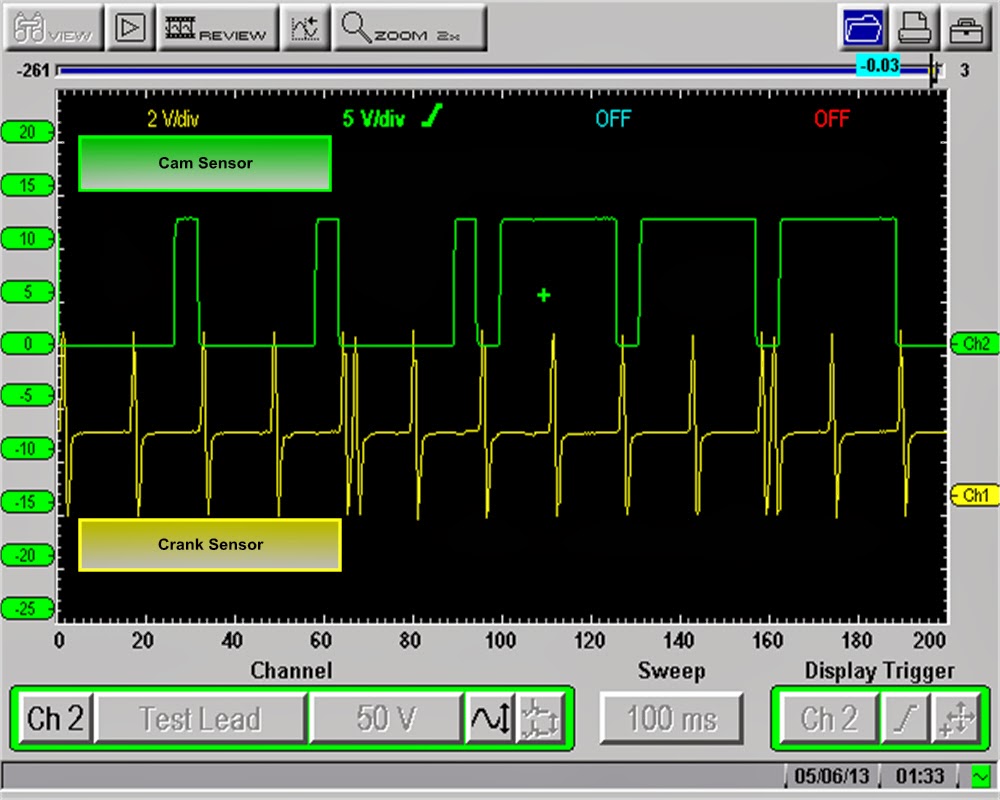This screenshot has width=1000, height=800.
Task: Open the toolbox icon
Action: (966, 28)
